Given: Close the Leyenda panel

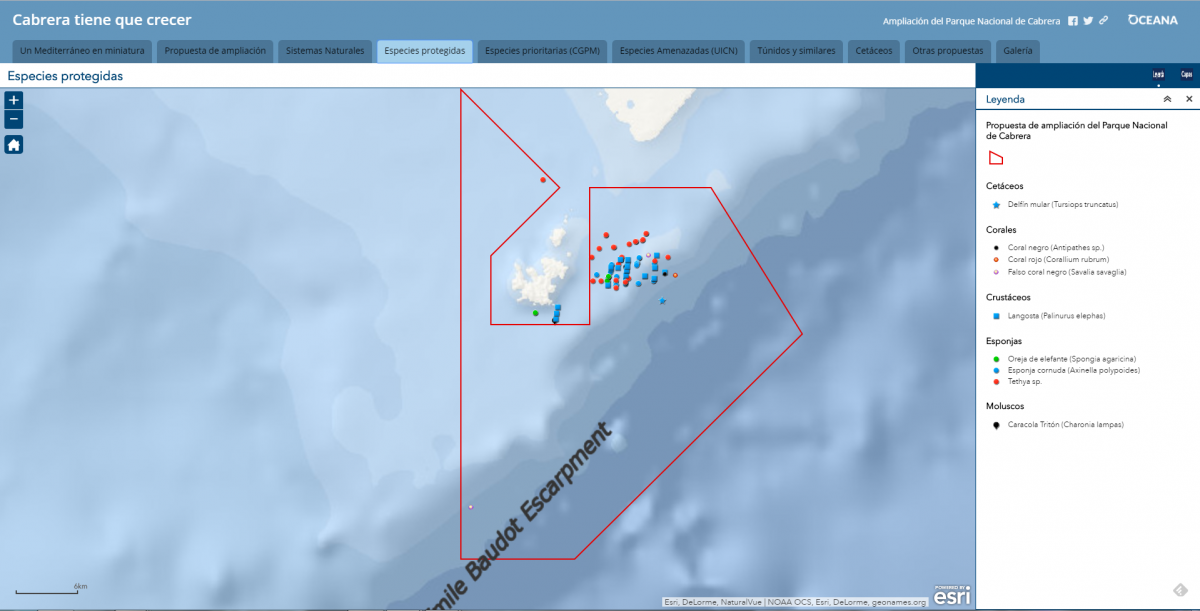Looking at the screenshot, I should [x=1188, y=99].
